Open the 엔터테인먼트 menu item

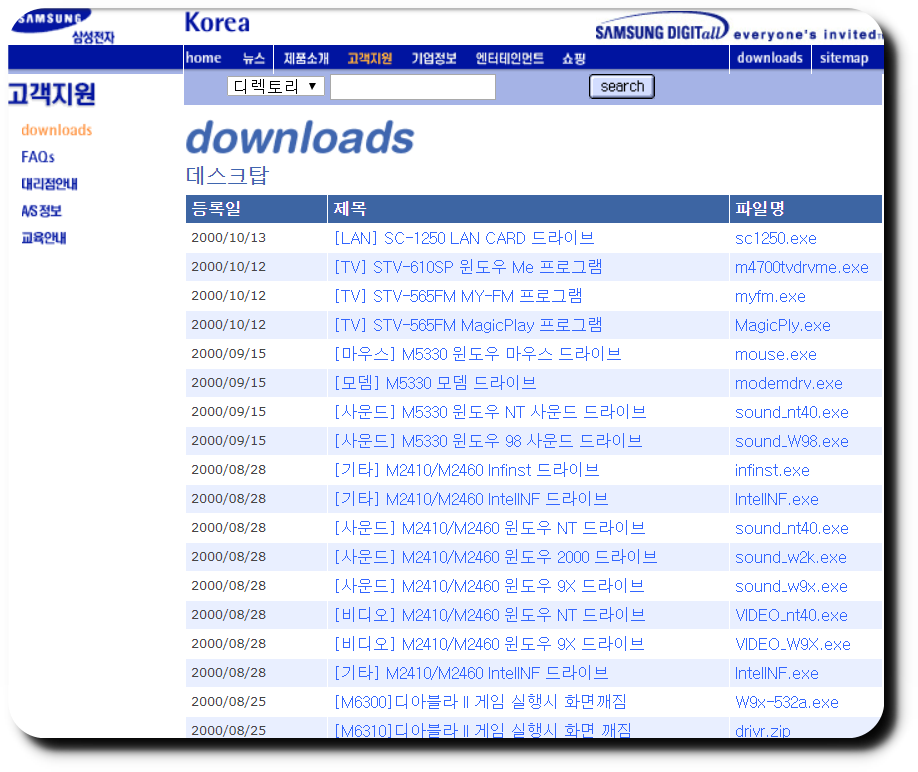click(x=509, y=59)
